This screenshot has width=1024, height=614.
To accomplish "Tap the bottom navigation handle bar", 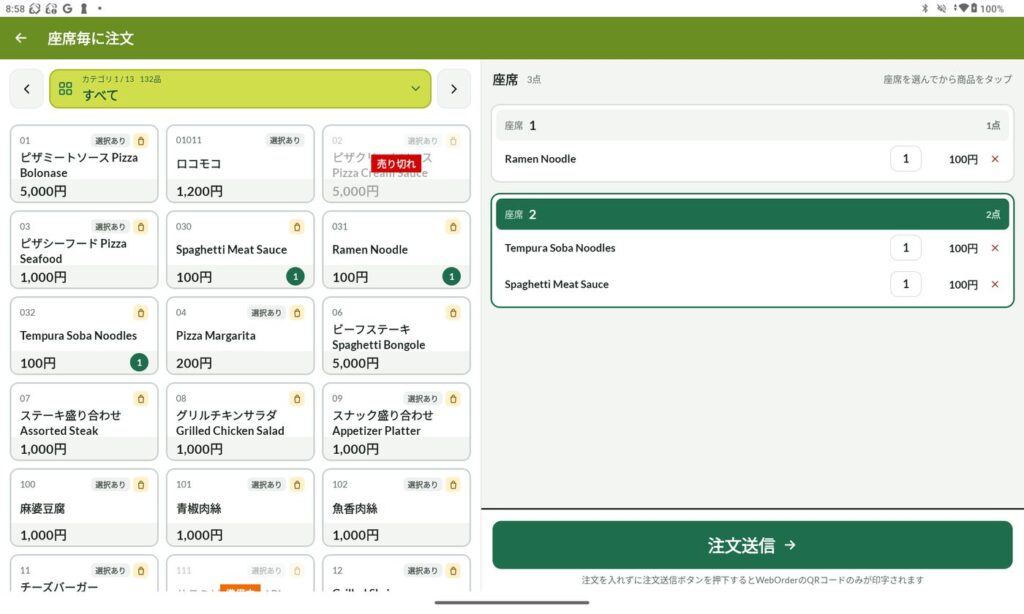I will [512, 602].
